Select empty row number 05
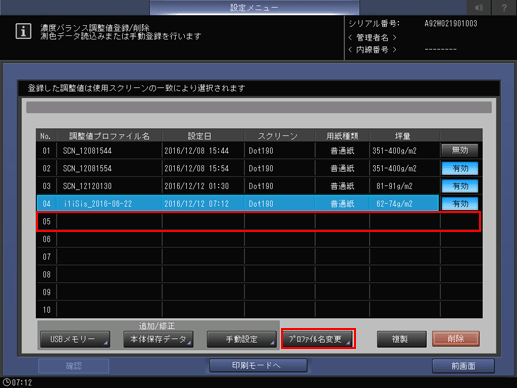 tap(259, 221)
